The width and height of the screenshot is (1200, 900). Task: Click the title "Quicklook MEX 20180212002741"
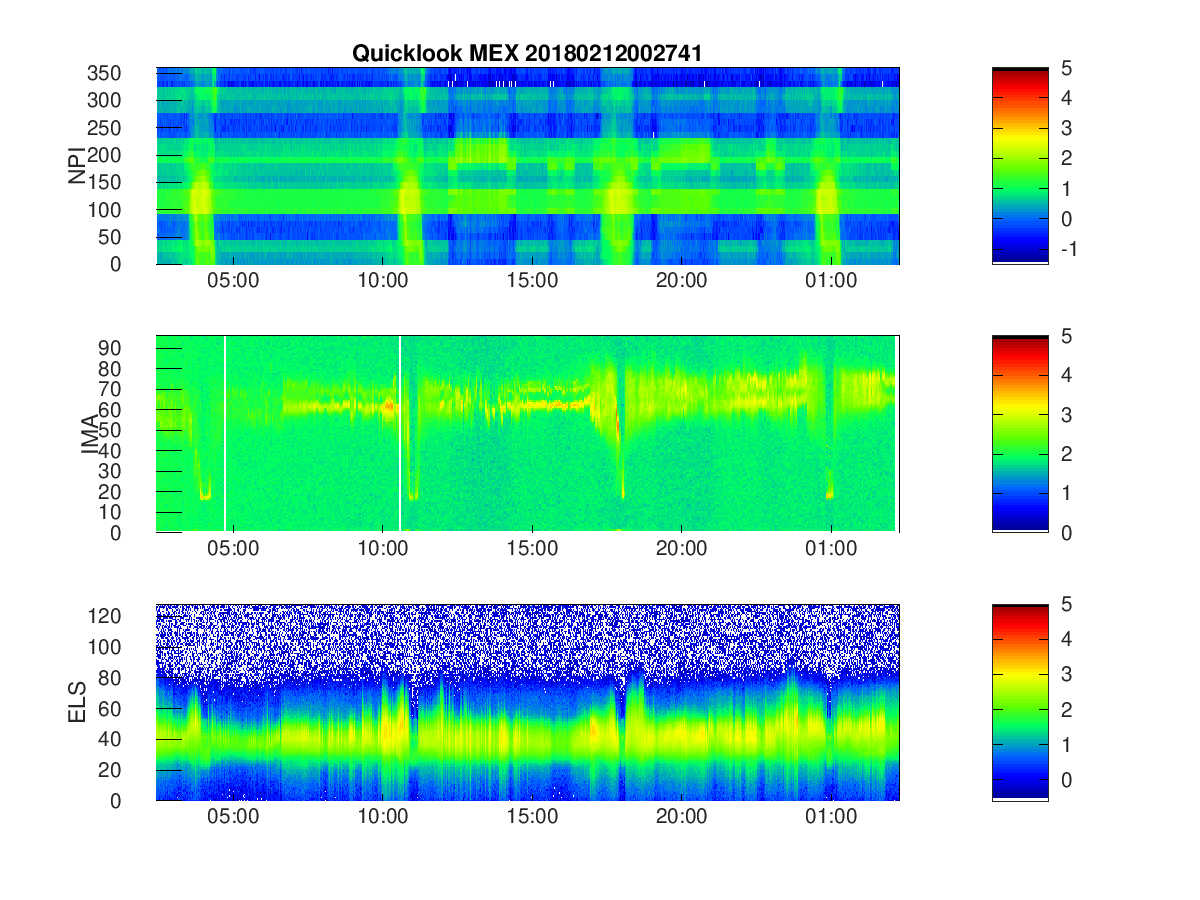527,54
